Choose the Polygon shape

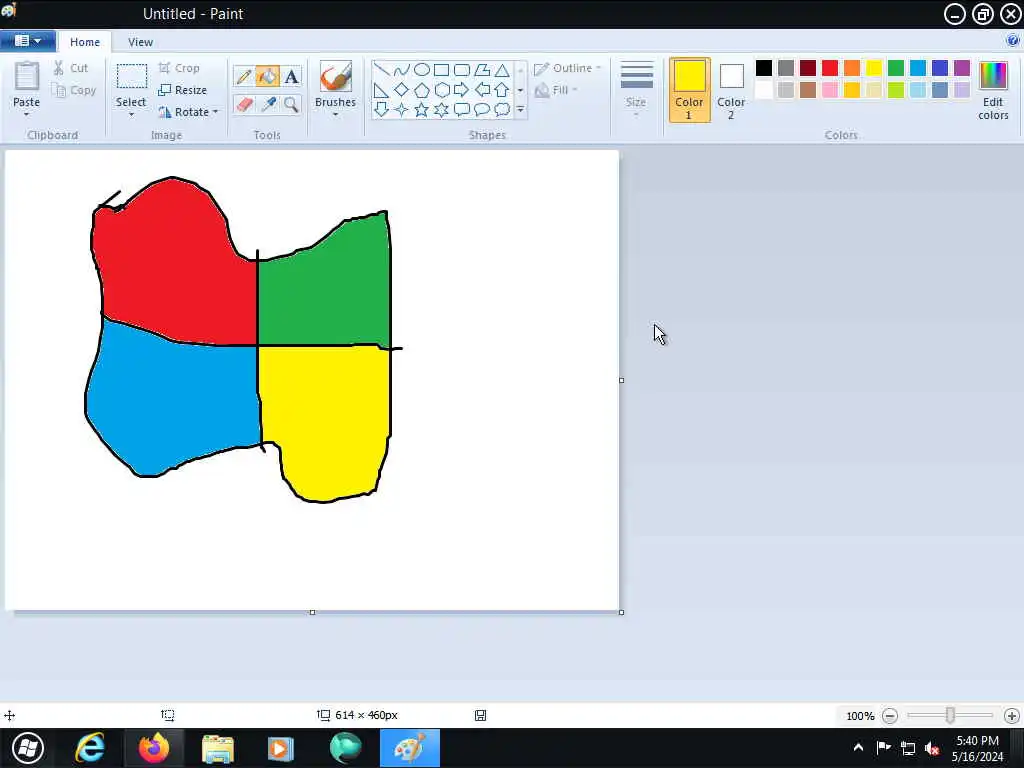click(482, 70)
